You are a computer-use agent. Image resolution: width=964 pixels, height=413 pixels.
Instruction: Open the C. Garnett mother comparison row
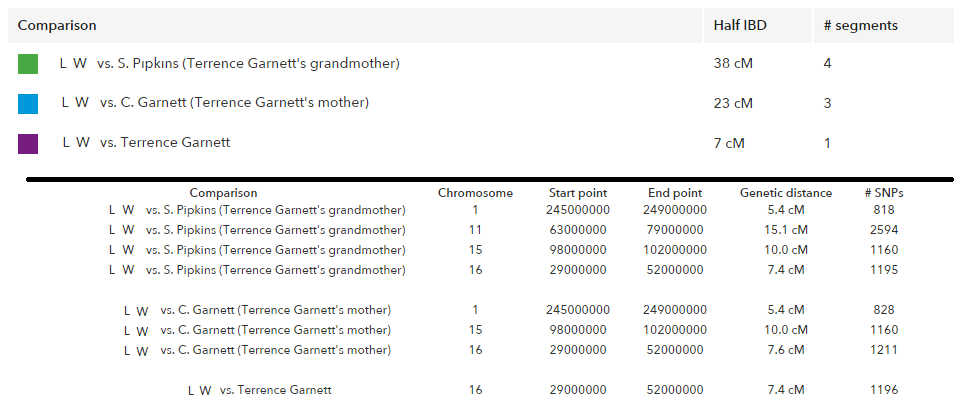coord(481,103)
